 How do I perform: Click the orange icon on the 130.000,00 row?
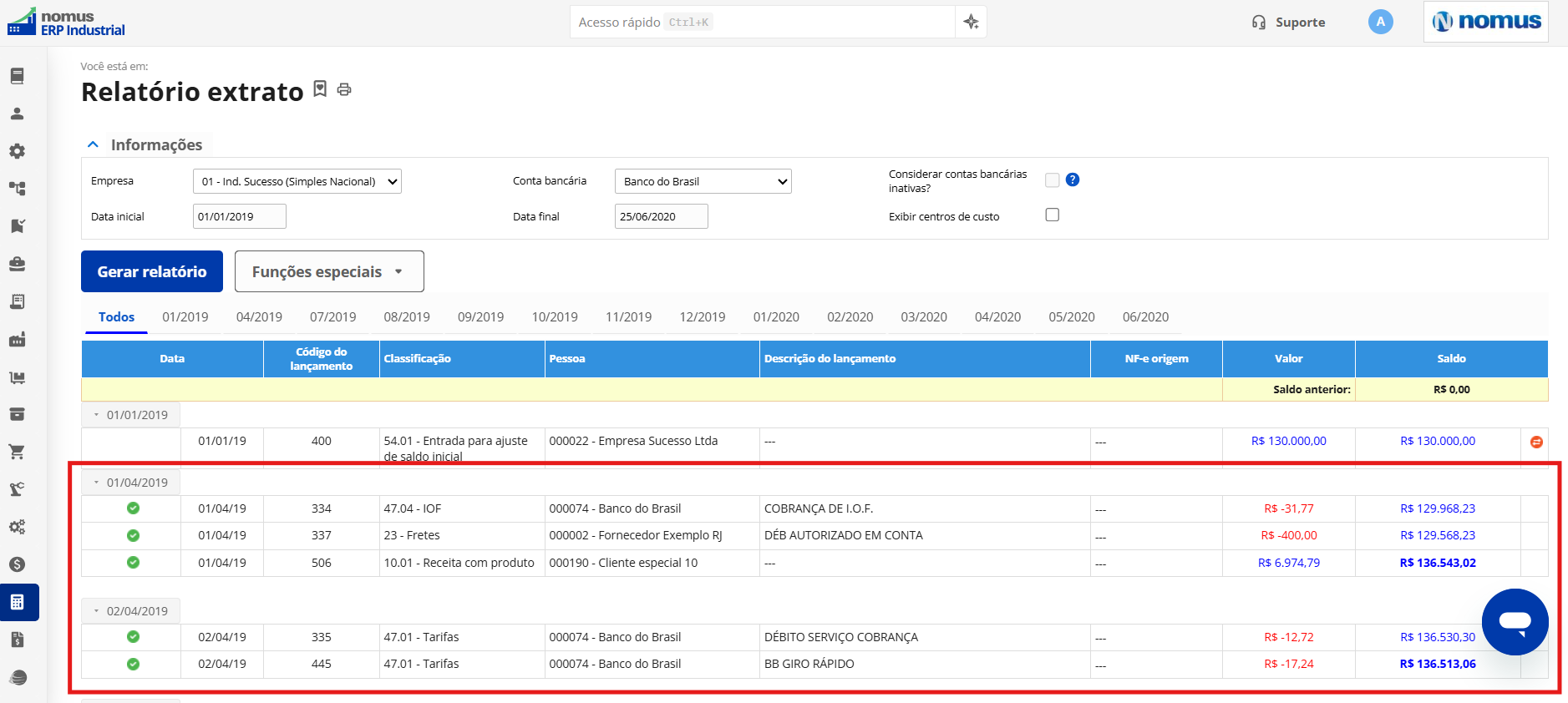point(1536,442)
